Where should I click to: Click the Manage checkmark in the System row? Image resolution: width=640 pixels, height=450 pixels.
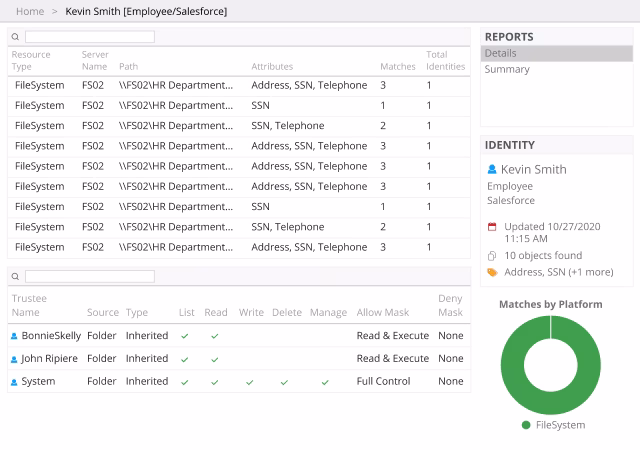point(325,382)
